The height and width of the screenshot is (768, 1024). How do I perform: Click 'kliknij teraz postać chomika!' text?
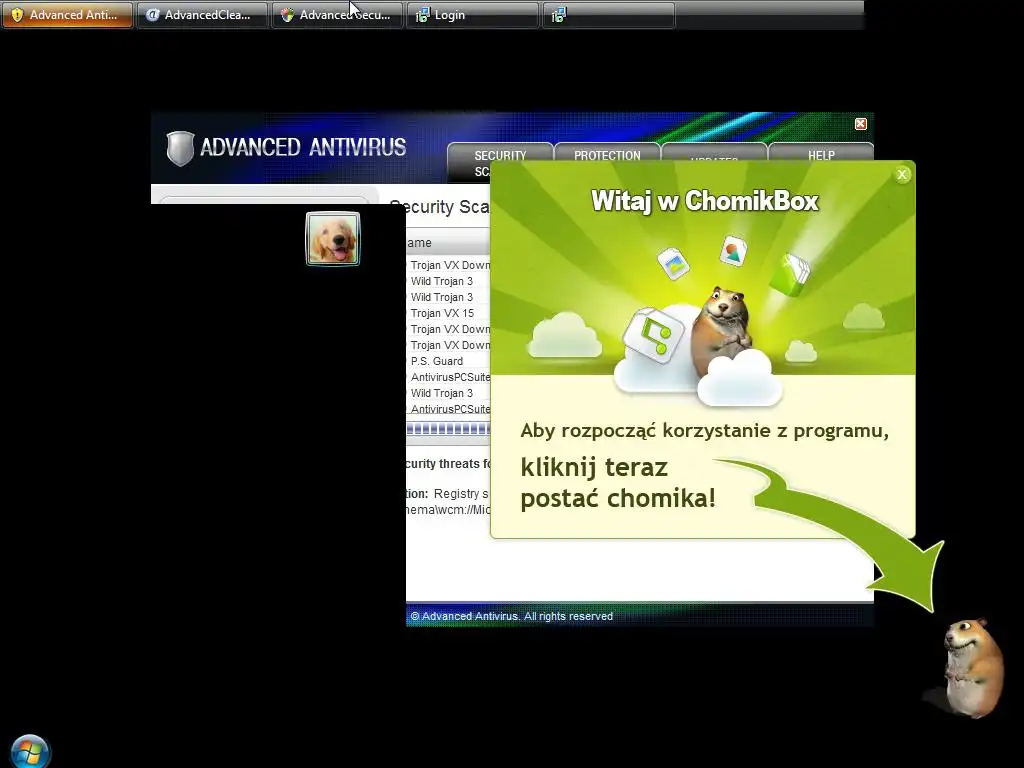point(618,483)
